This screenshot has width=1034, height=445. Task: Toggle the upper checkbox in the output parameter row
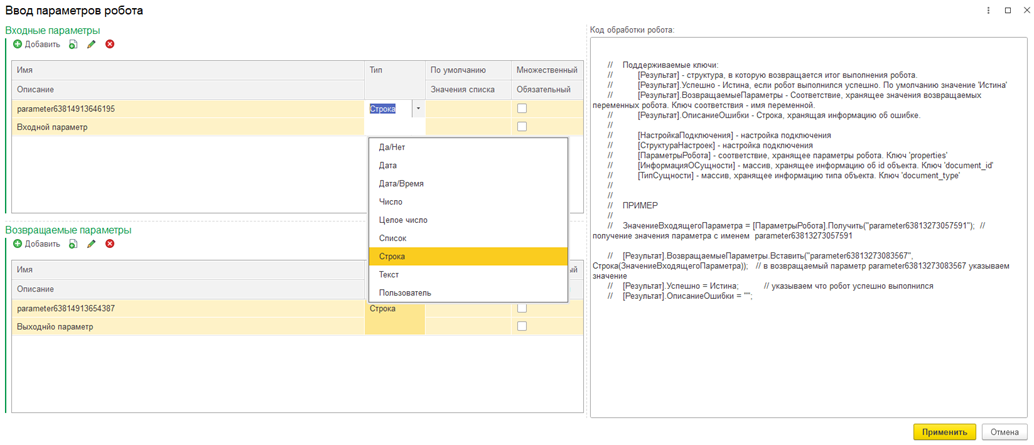coord(522,309)
